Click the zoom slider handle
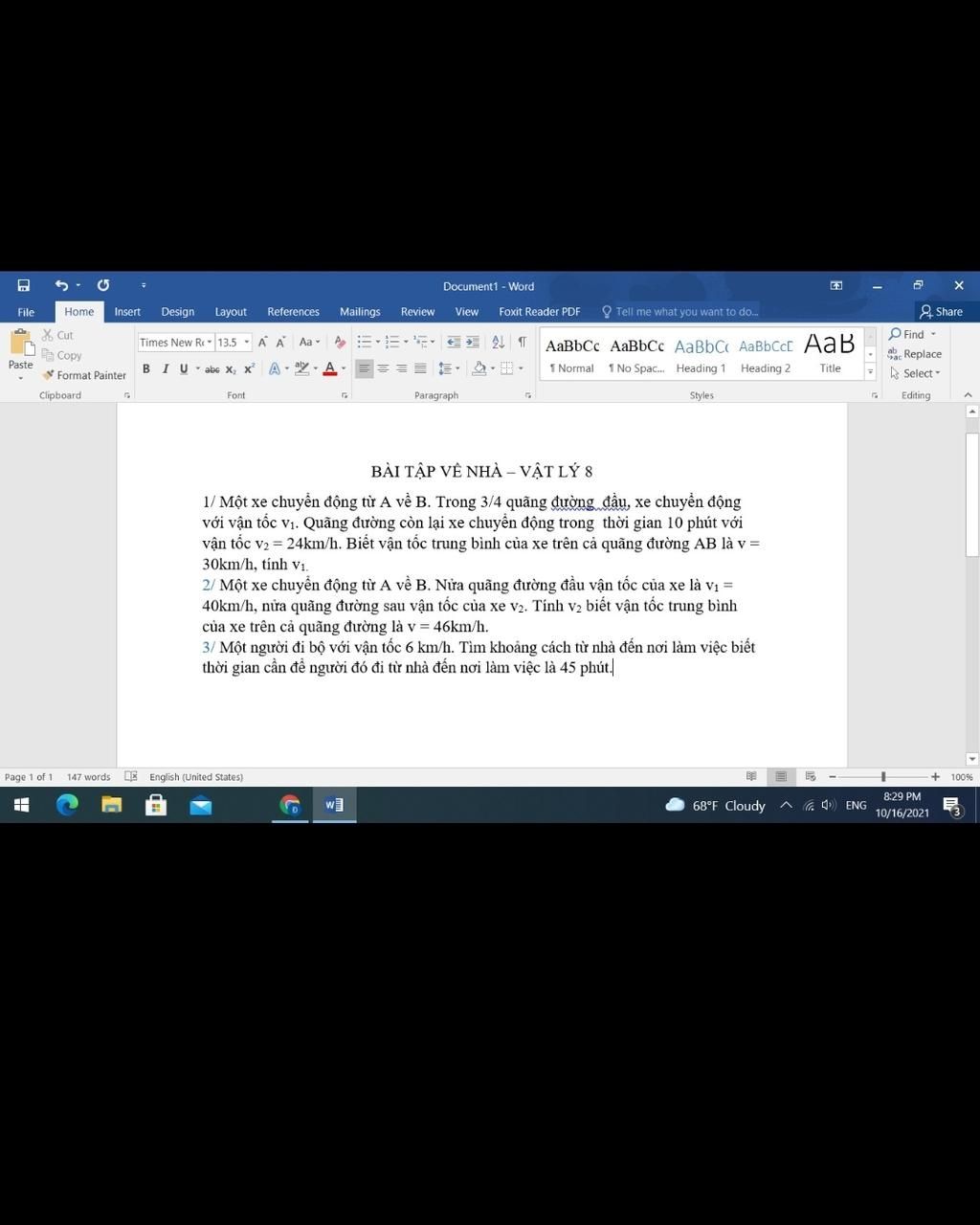The width and height of the screenshot is (980, 1225). click(883, 776)
